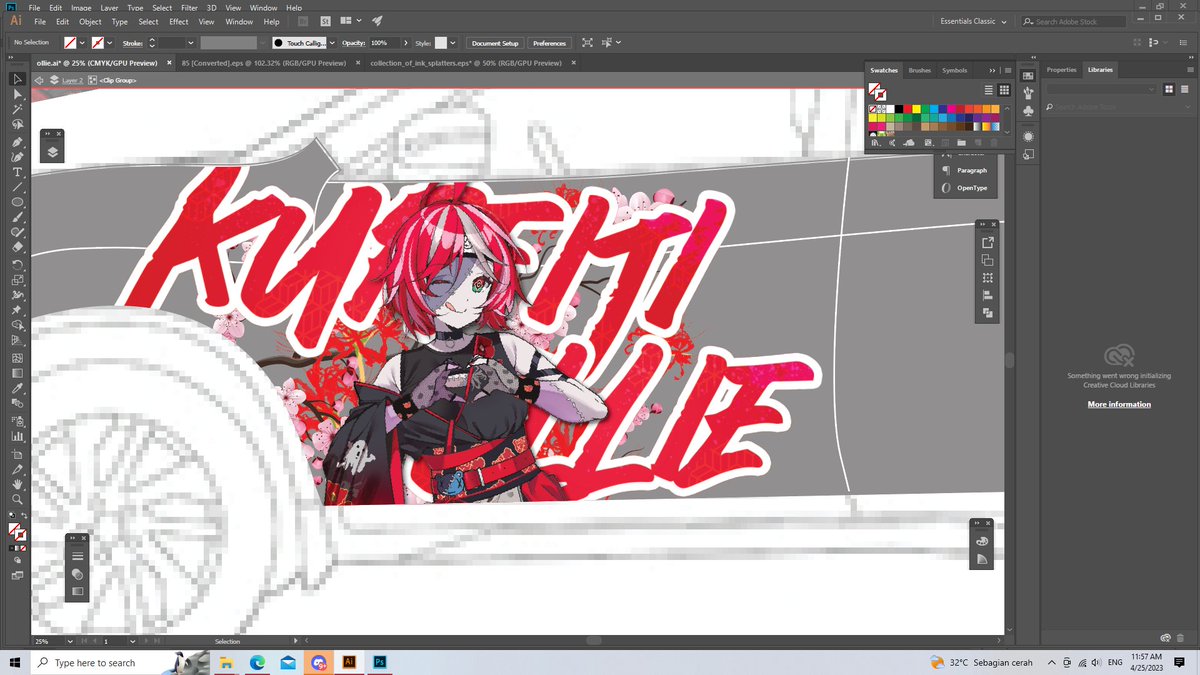Open the Symbols dock icon with club shape
1200x675 pixels.
[x=1029, y=112]
